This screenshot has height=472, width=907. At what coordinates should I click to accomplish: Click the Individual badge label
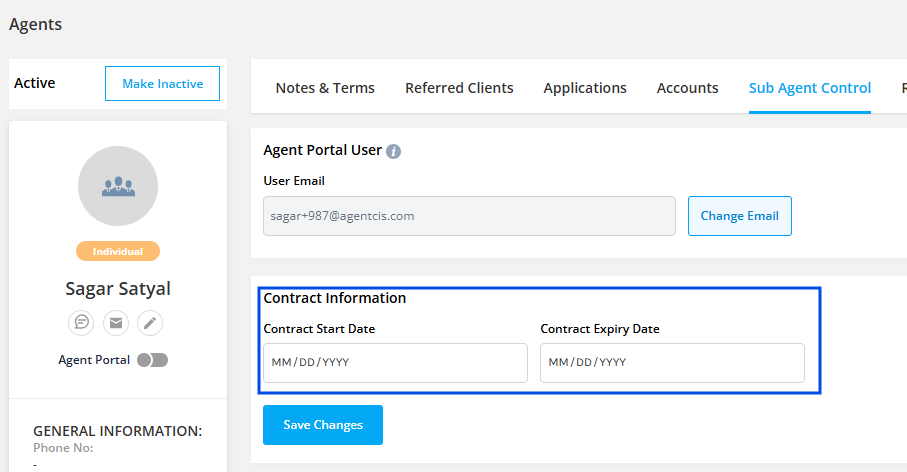pyautogui.click(x=118, y=251)
